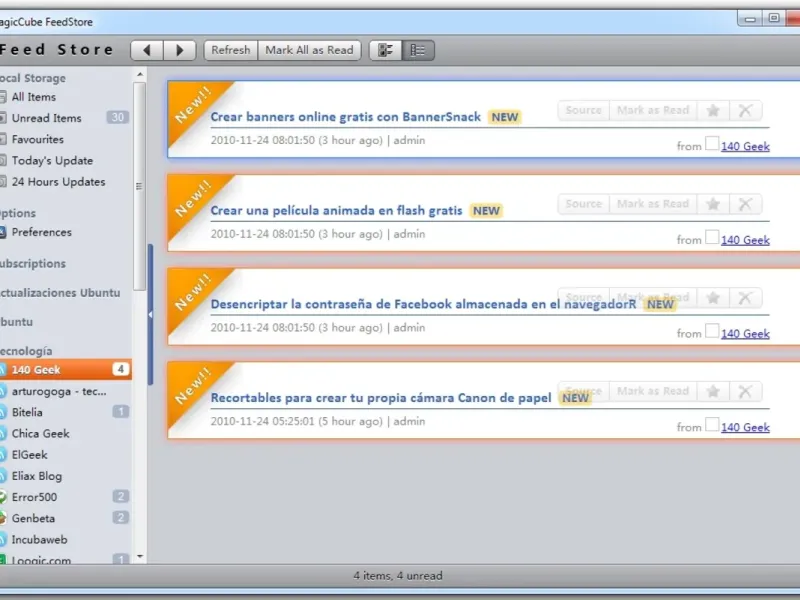Screen dimensions: 800x600
Task: Mark the película animada article as read
Action: (653, 204)
